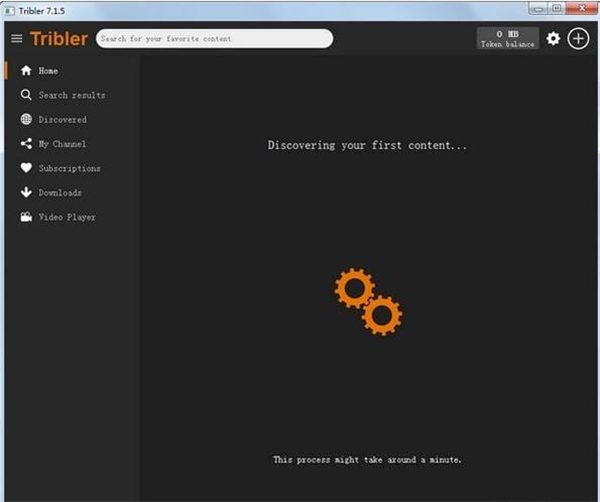Open the Video Player page
Screen dimensions: 600x502
click(67, 217)
